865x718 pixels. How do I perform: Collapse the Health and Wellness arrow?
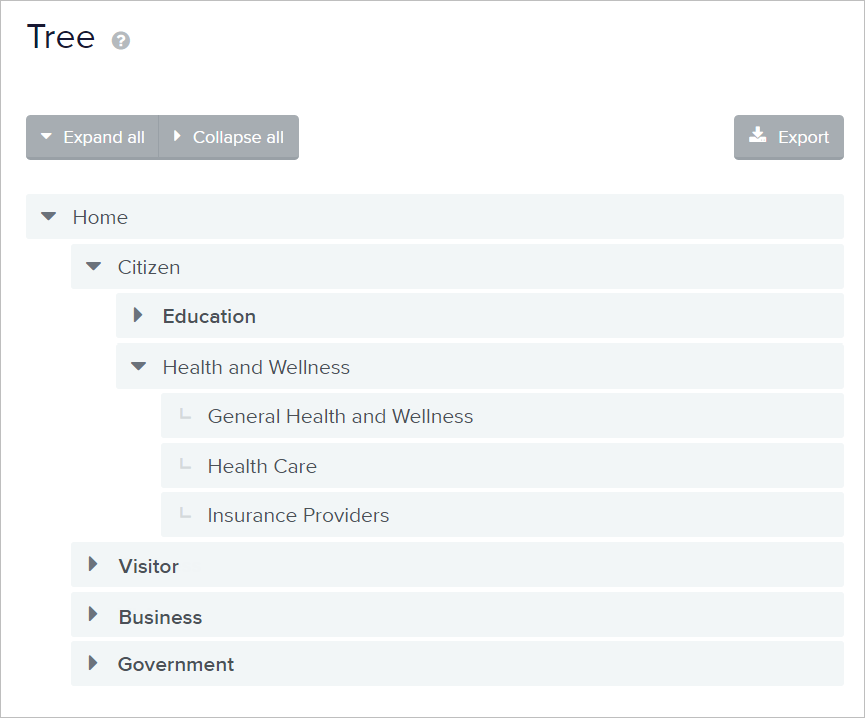click(138, 366)
